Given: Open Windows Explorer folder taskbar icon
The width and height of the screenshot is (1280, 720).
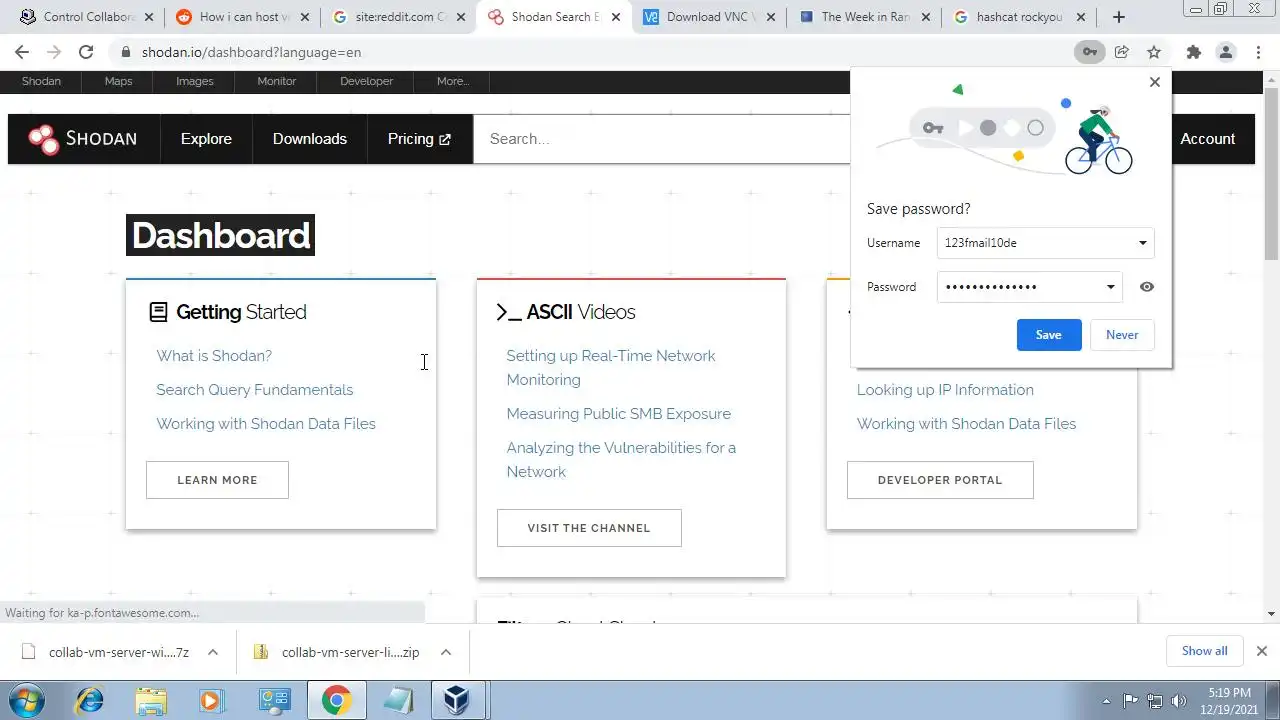Looking at the screenshot, I should (151, 700).
